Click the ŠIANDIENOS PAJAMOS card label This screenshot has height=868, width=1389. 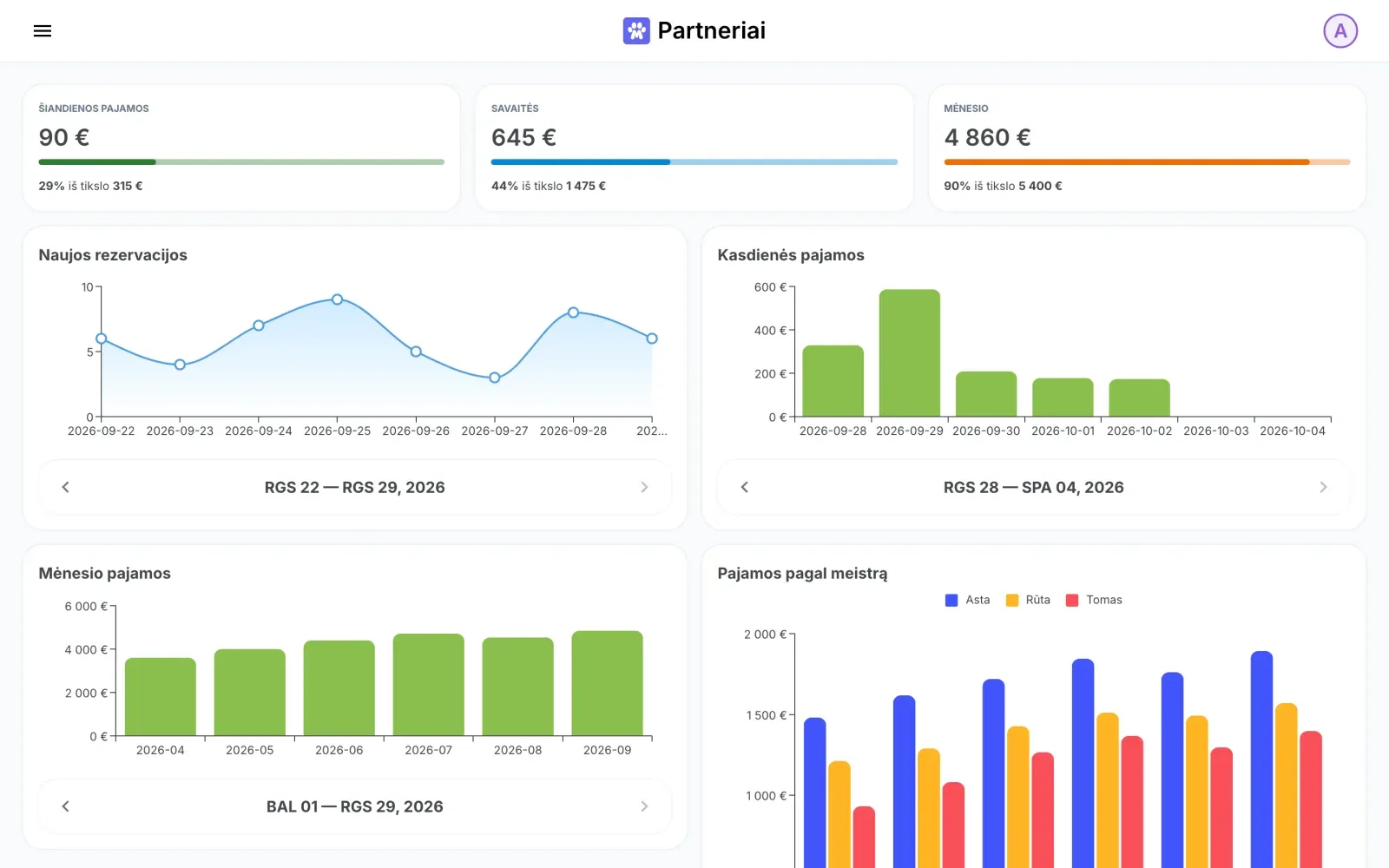pos(94,108)
